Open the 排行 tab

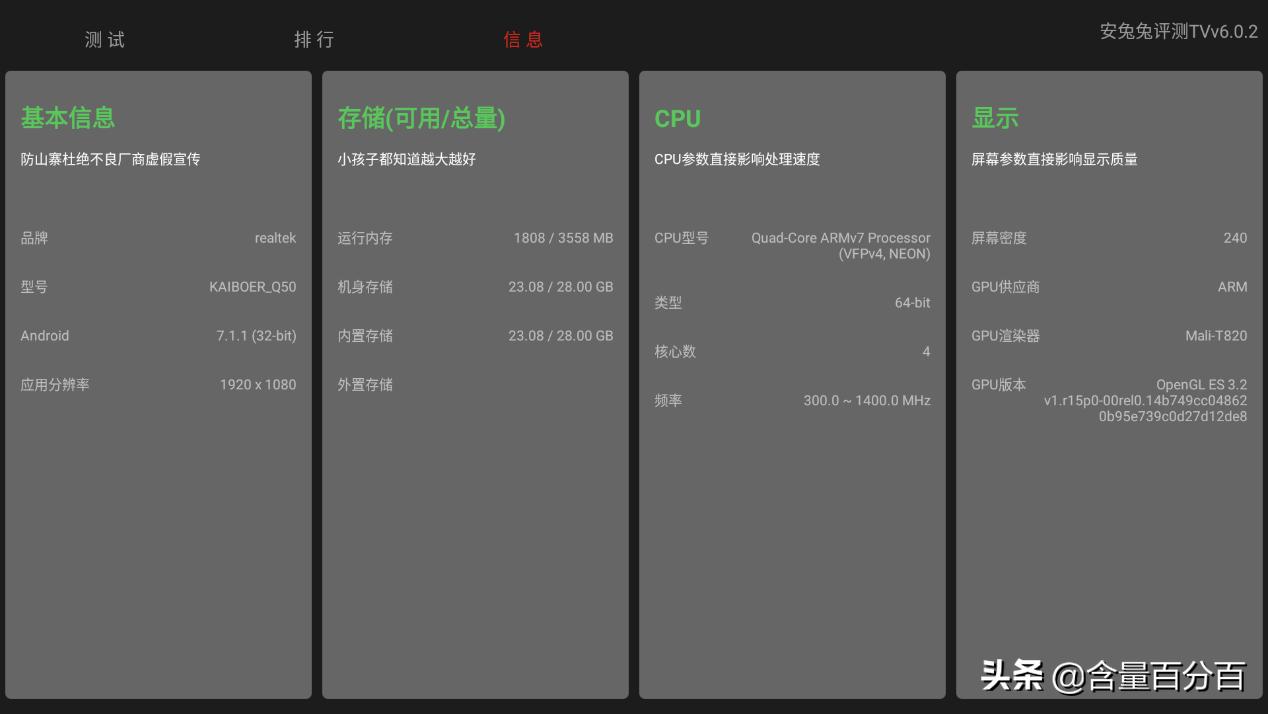point(312,40)
